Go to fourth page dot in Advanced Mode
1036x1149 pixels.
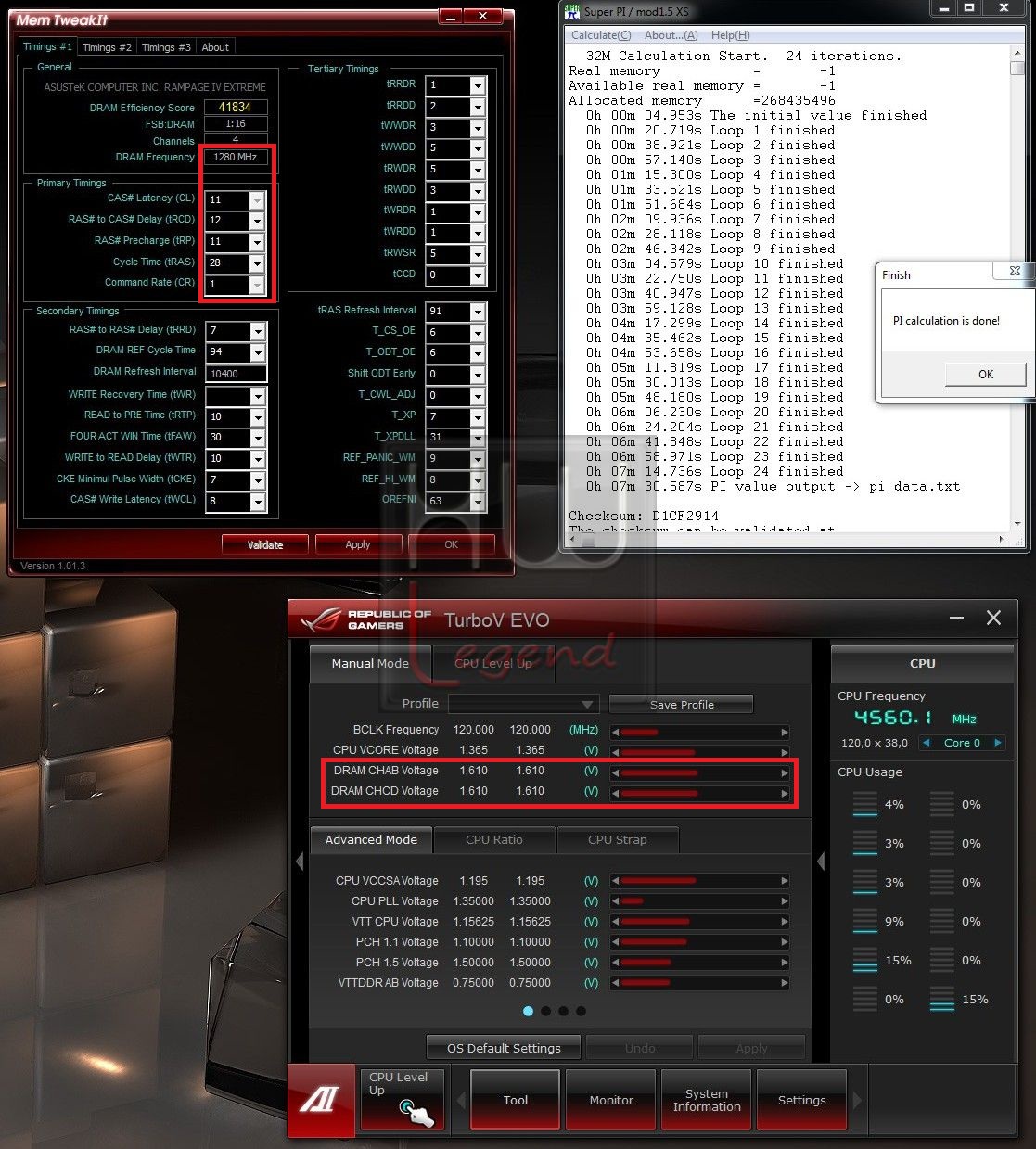tap(581, 1011)
